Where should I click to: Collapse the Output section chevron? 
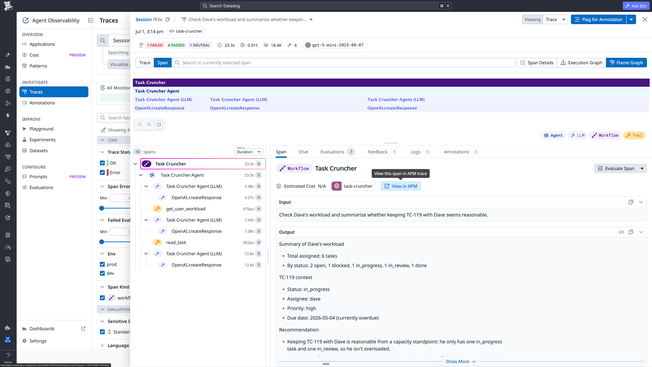pos(641,232)
